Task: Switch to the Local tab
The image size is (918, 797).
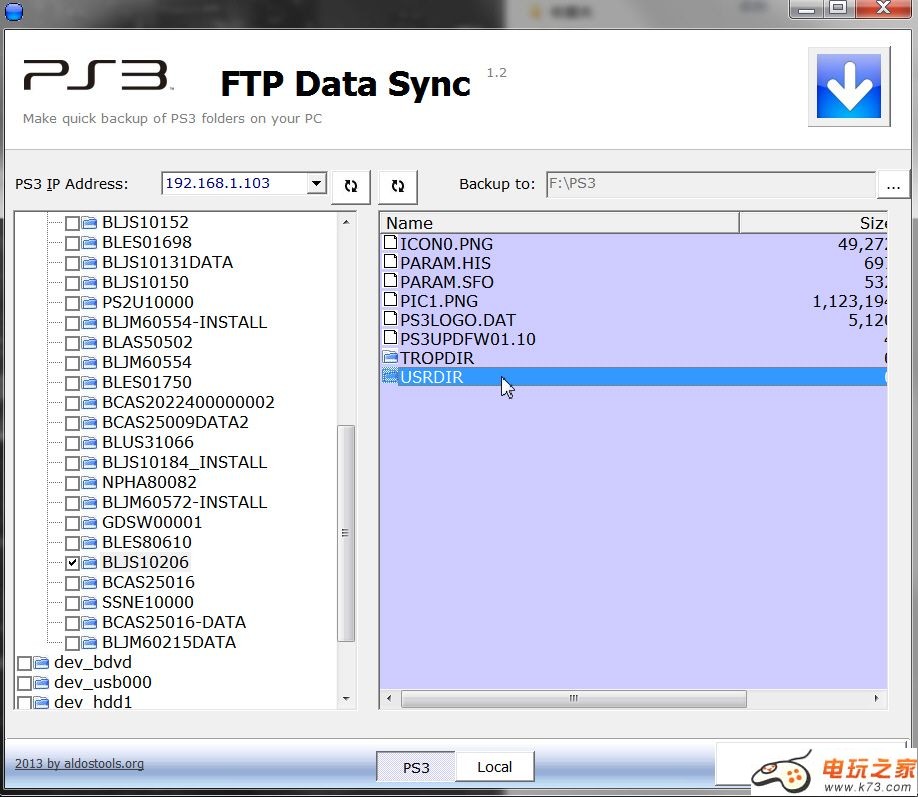Action: [x=494, y=767]
